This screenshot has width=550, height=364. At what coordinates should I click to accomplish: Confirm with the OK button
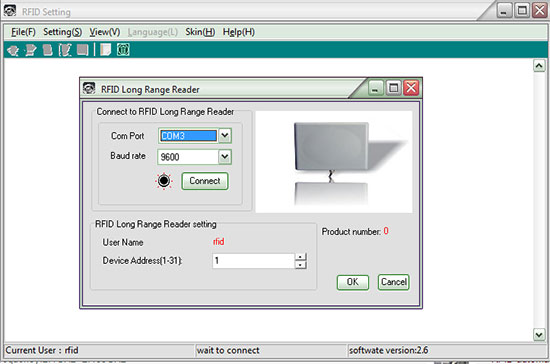pos(353,282)
